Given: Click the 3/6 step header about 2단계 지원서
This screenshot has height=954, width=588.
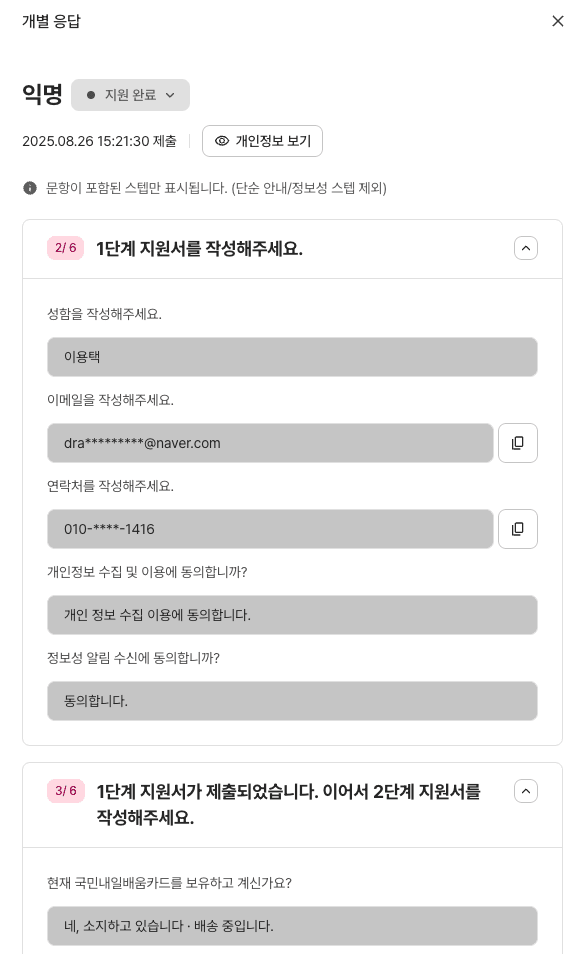Looking at the screenshot, I should pyautogui.click(x=287, y=804).
